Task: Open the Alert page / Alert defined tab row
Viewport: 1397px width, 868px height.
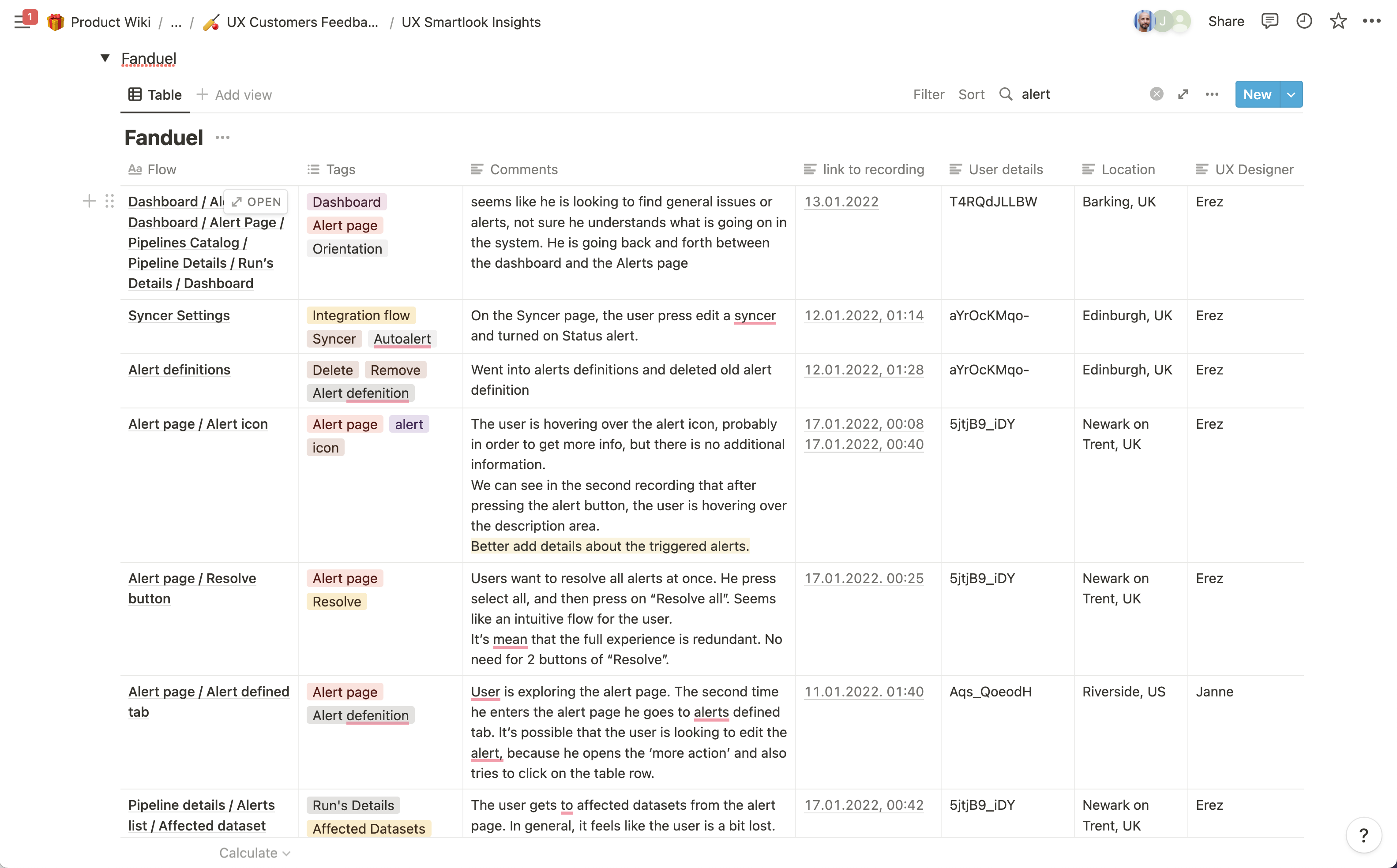Action: point(209,702)
